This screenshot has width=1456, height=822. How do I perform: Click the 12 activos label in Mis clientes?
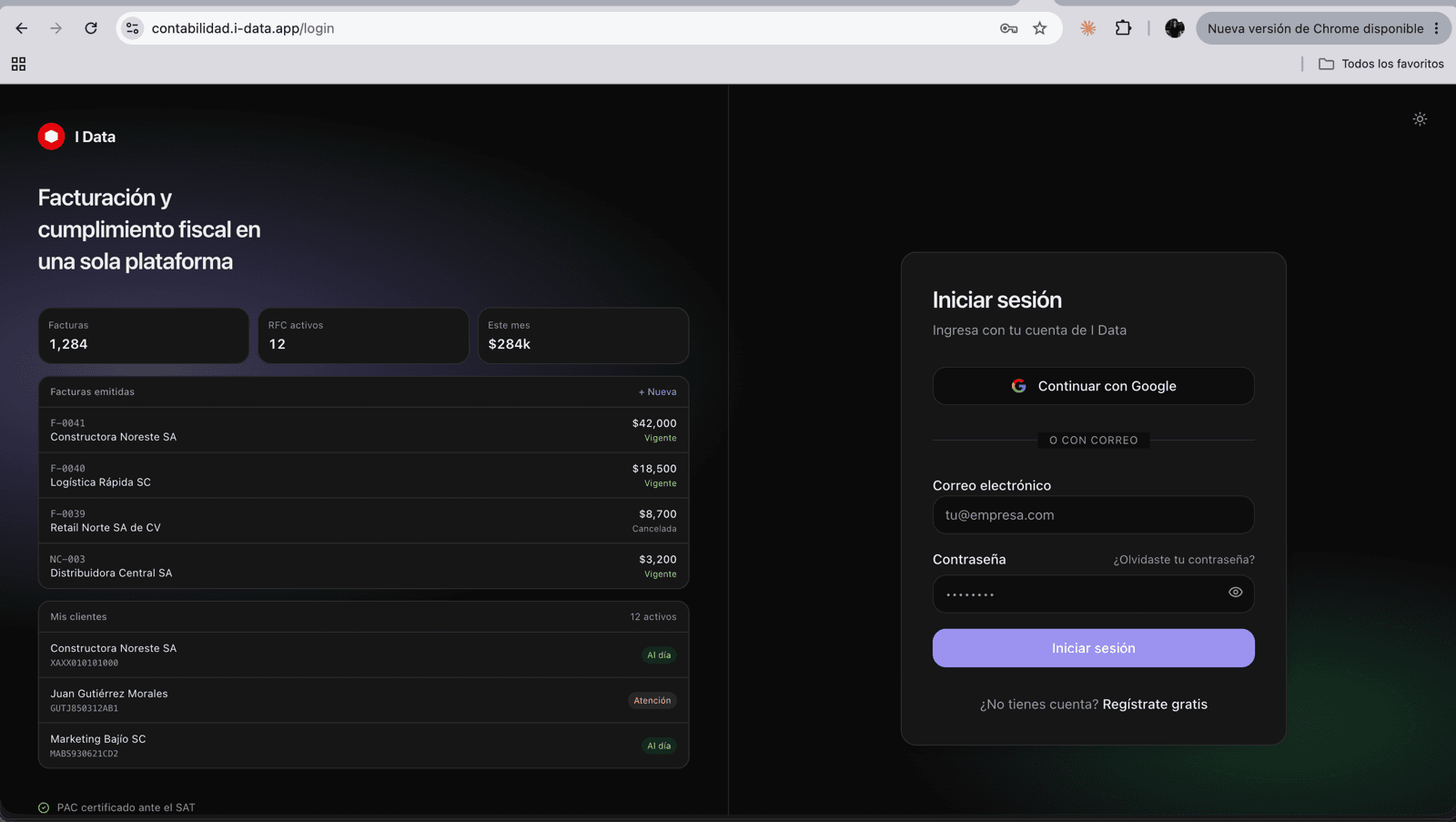point(653,617)
